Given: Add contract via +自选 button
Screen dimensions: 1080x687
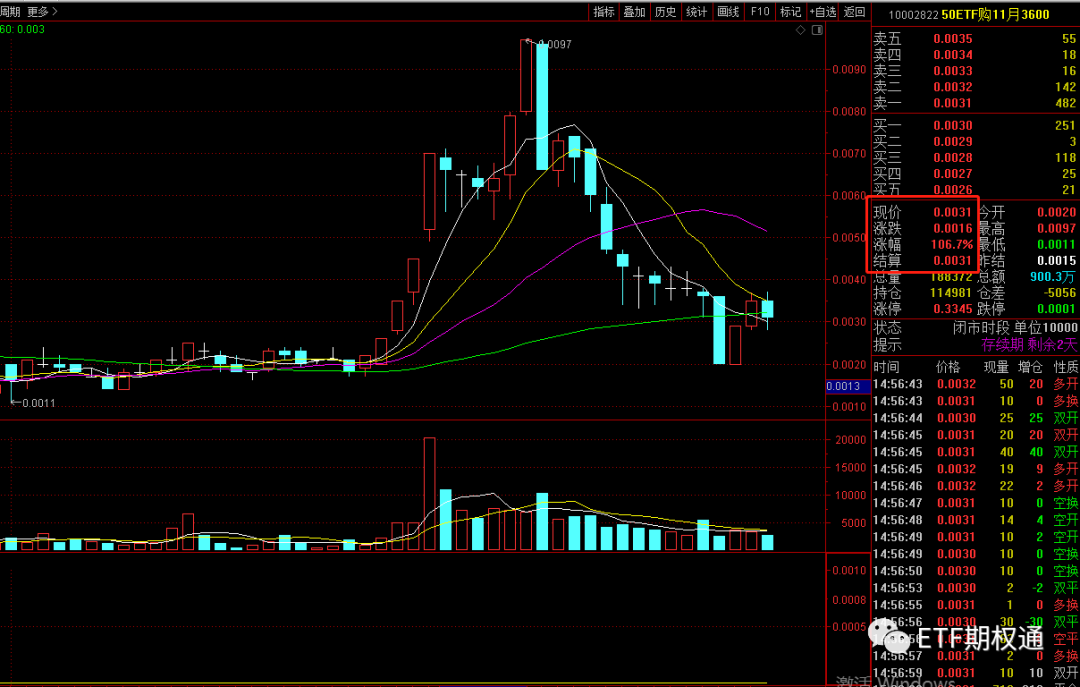Looking at the screenshot, I should (823, 11).
